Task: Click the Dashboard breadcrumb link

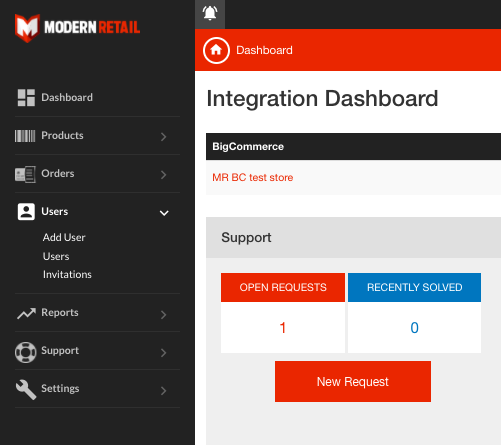Action: point(264,50)
